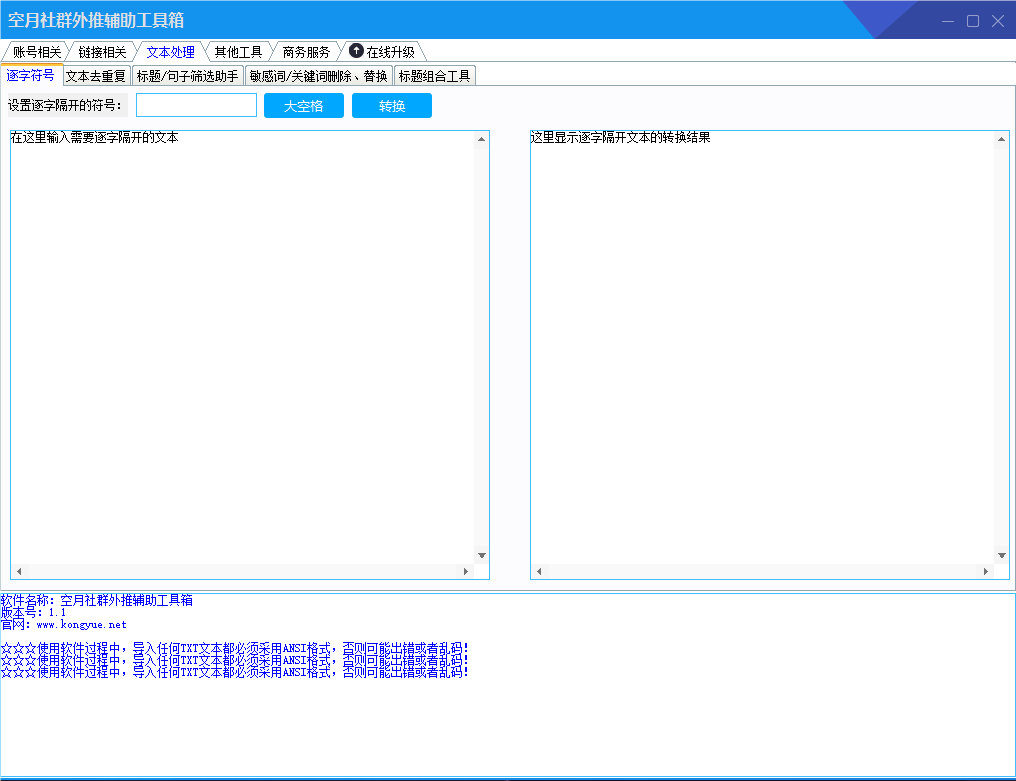This screenshot has height=781, width=1016.
Task: Click the 官网: www.kongyue.net text
Action: coord(64,625)
